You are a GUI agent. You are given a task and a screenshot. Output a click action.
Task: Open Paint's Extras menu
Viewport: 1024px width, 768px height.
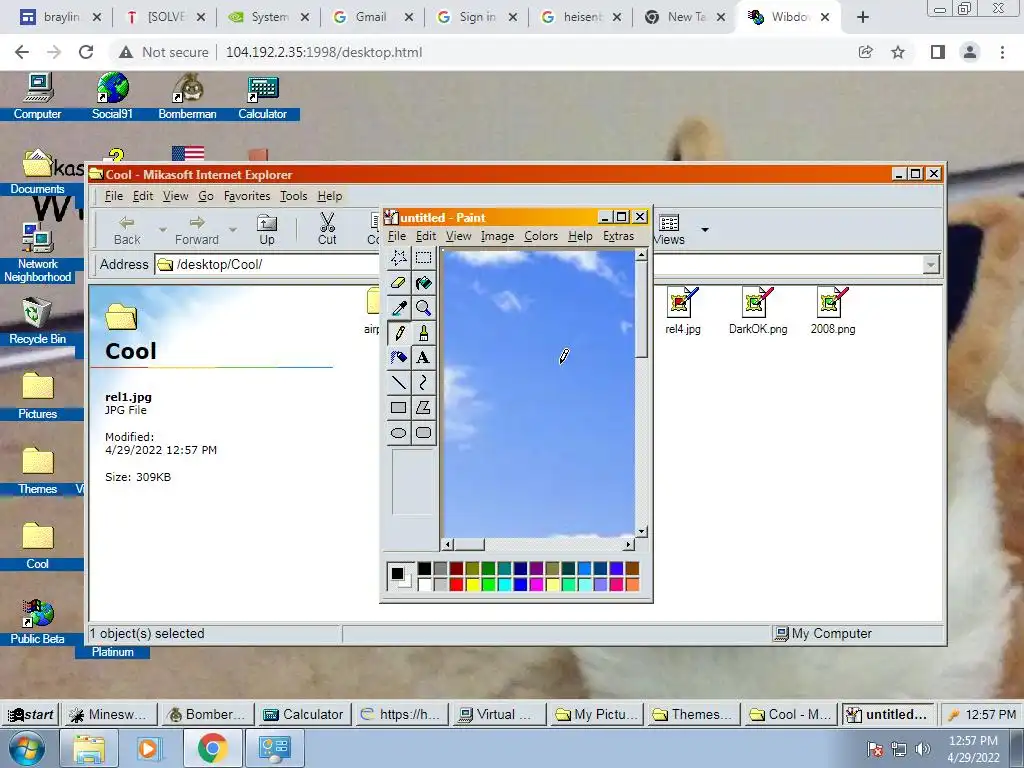click(x=618, y=236)
